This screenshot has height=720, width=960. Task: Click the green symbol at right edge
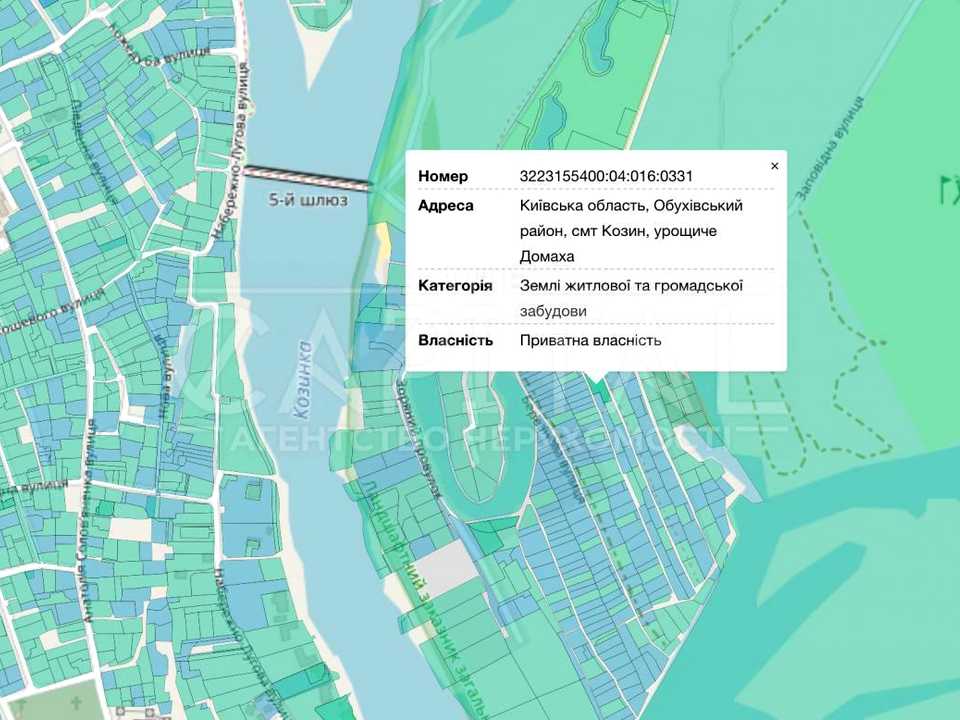pyautogui.click(x=950, y=189)
